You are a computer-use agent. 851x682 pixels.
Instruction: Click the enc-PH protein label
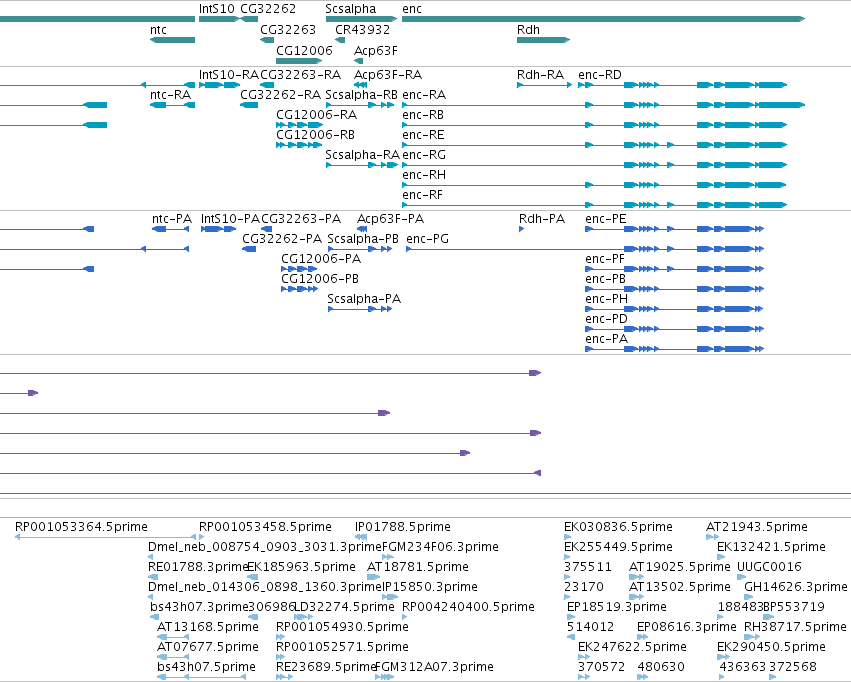(x=606, y=299)
